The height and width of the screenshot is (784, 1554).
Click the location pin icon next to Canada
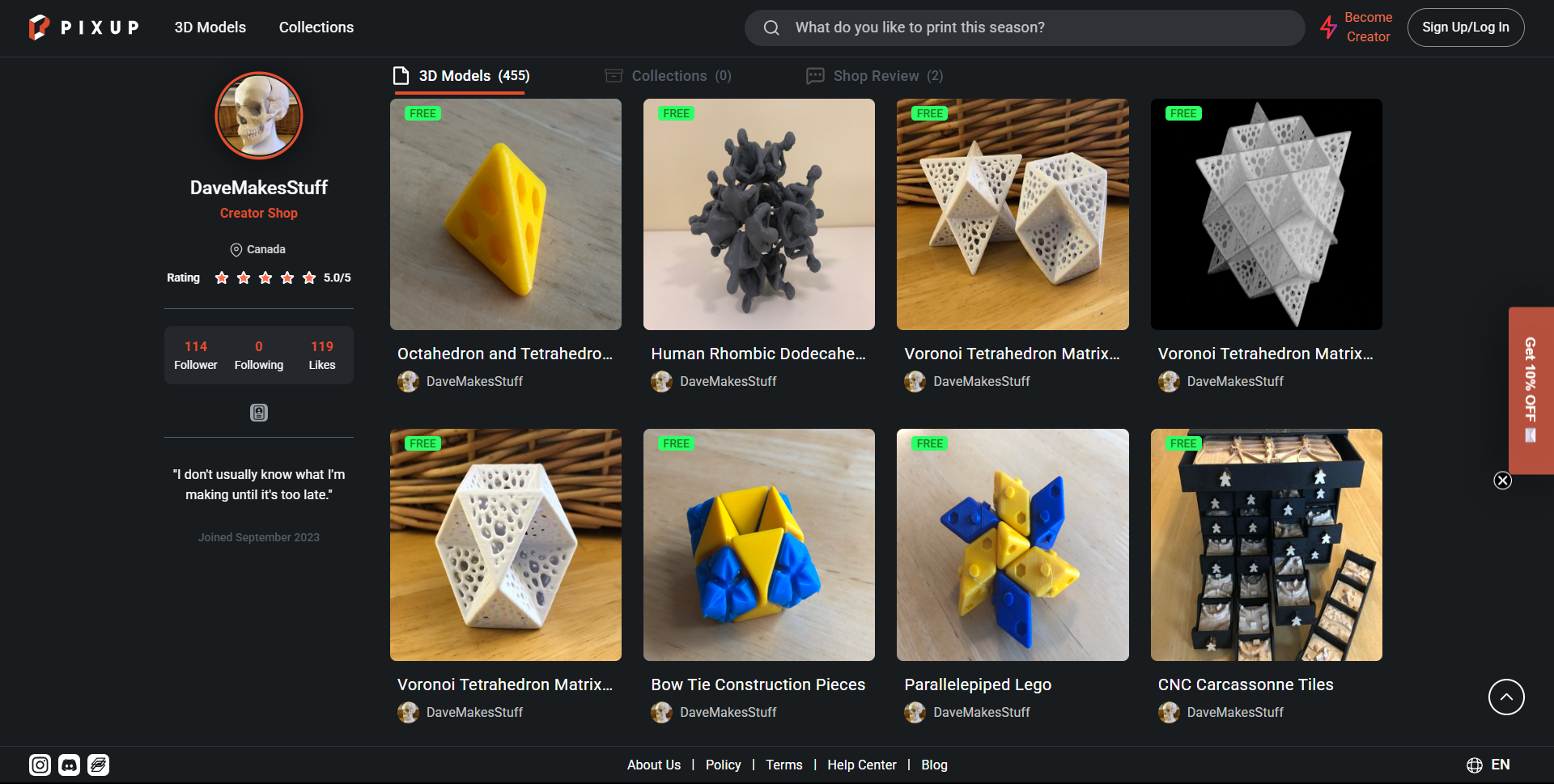pyautogui.click(x=236, y=249)
